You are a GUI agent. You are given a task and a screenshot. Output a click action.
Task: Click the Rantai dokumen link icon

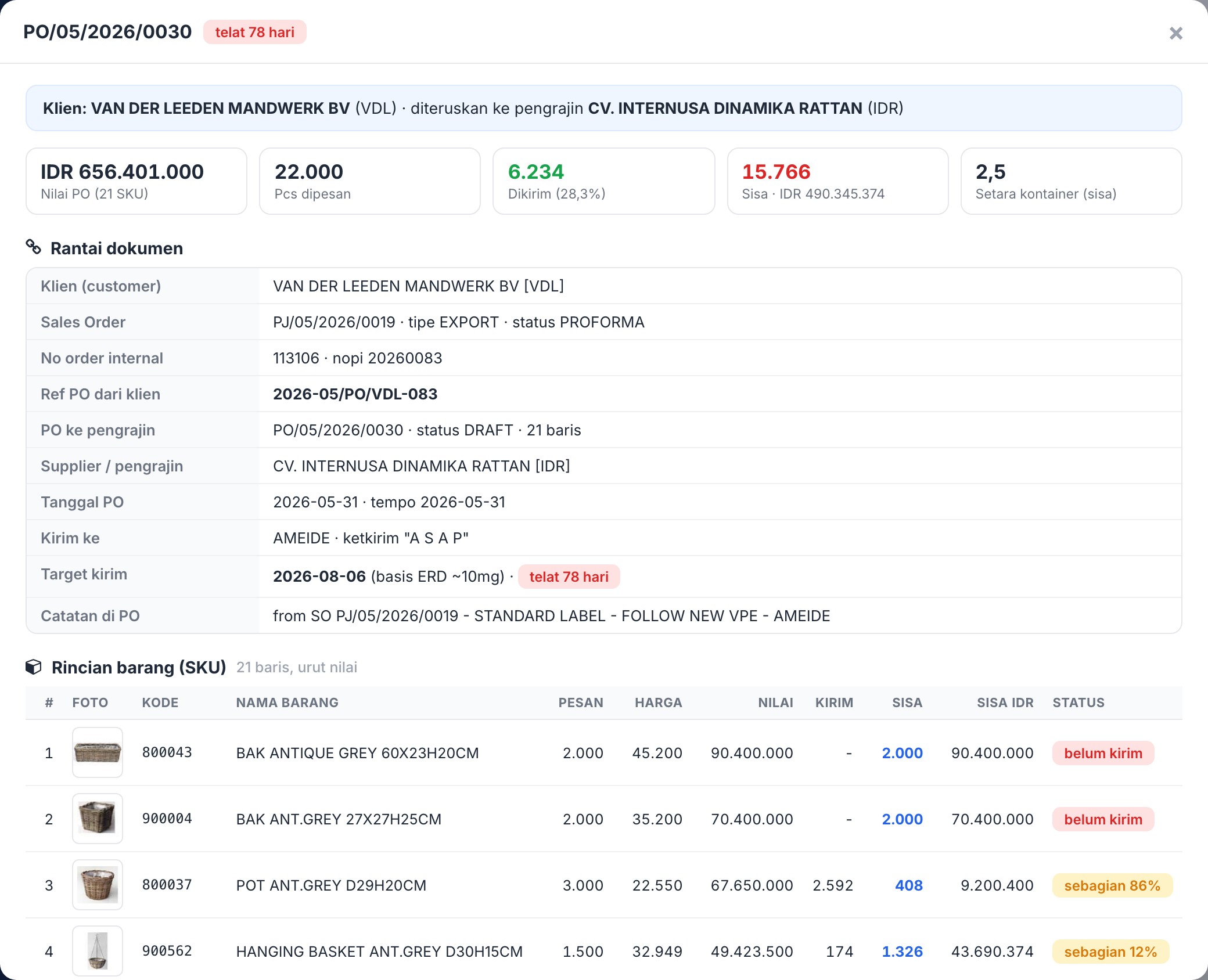tap(34, 247)
